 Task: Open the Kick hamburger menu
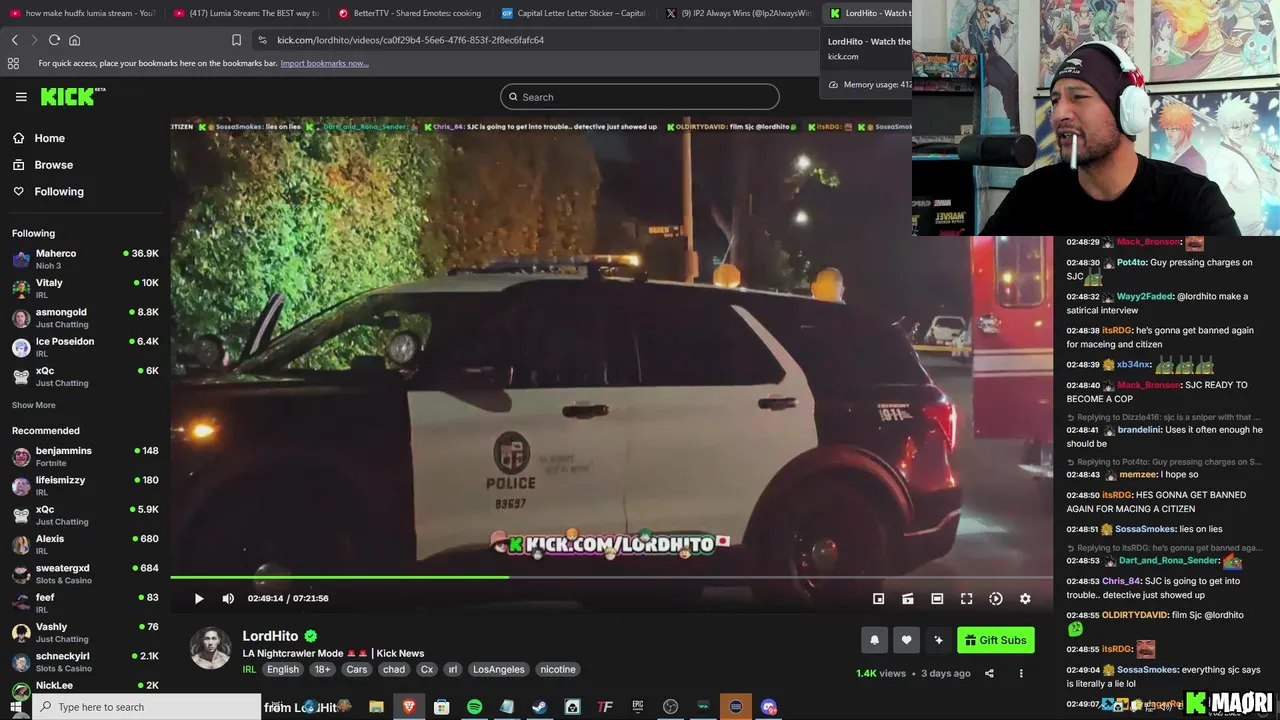point(21,97)
